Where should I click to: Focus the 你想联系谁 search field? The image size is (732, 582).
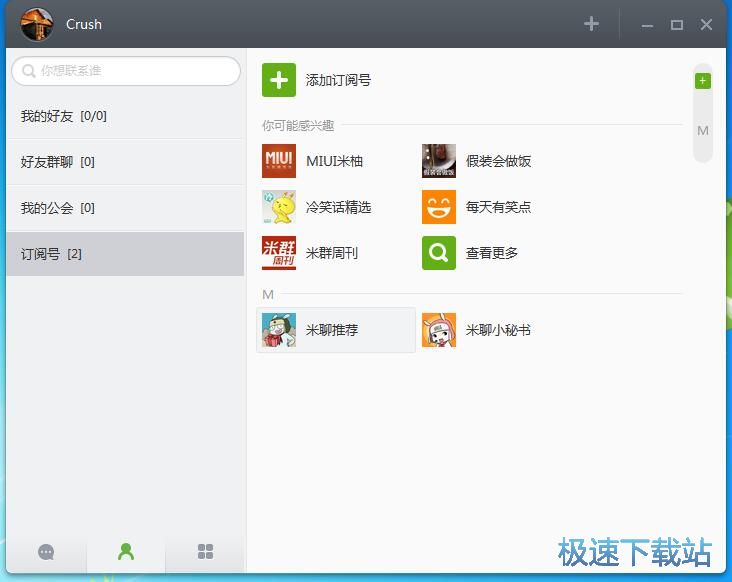pyautogui.click(x=126, y=71)
